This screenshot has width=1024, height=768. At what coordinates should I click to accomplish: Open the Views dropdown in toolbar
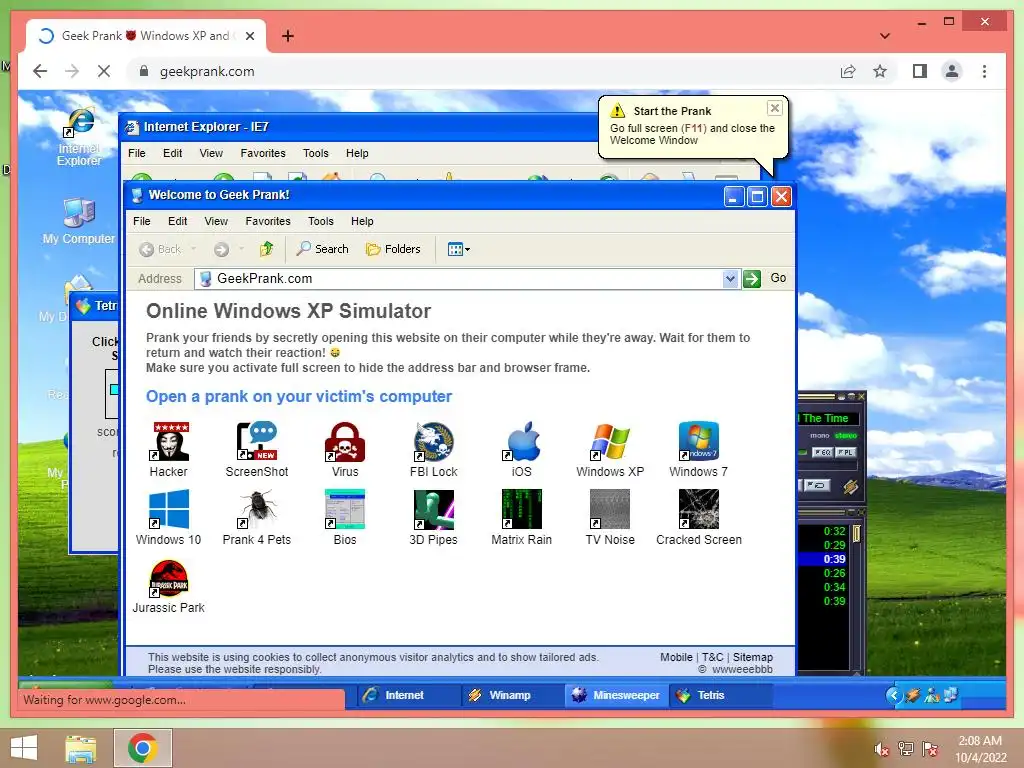(x=458, y=249)
